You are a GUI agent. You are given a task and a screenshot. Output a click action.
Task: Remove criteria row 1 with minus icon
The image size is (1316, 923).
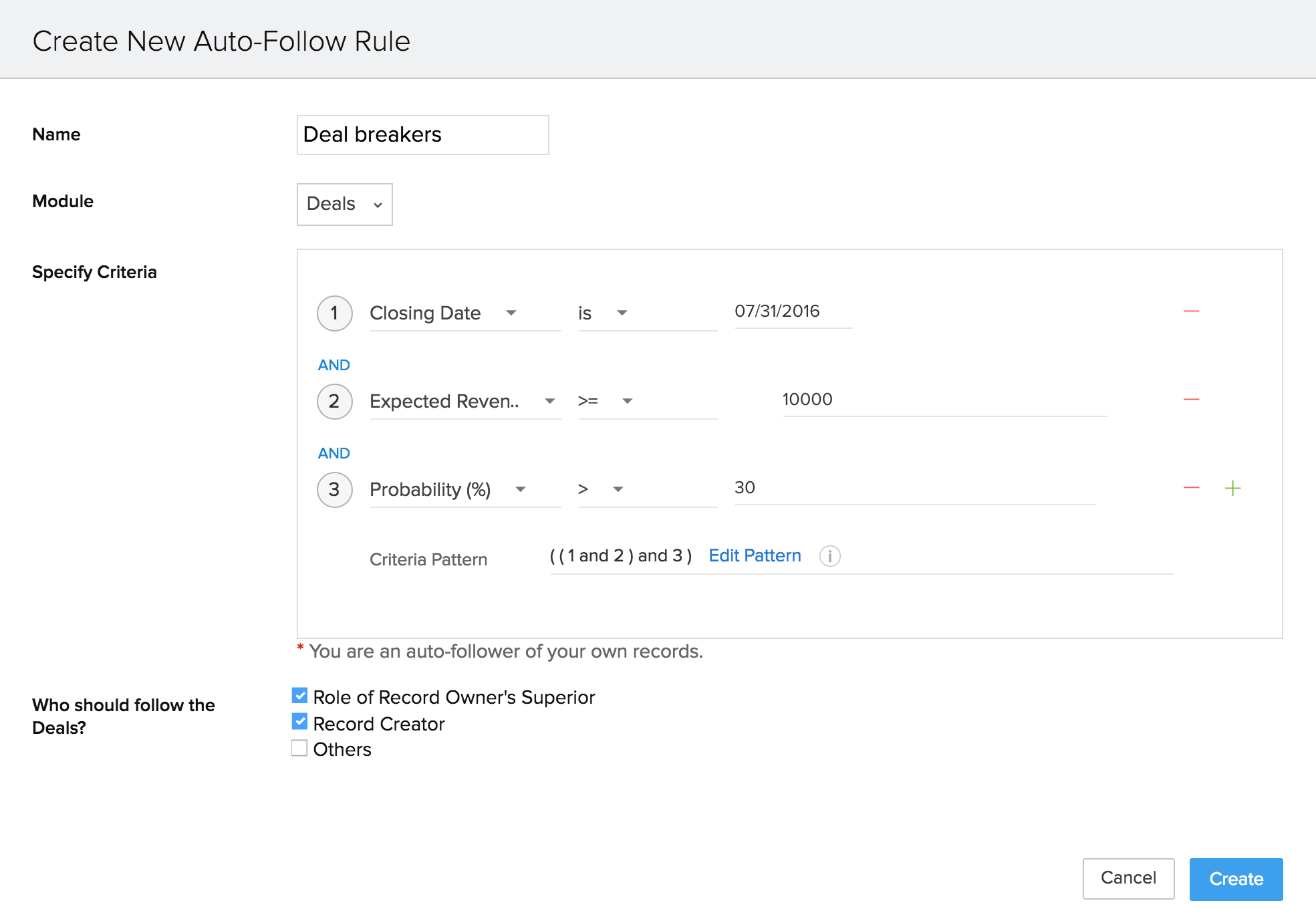click(x=1191, y=311)
